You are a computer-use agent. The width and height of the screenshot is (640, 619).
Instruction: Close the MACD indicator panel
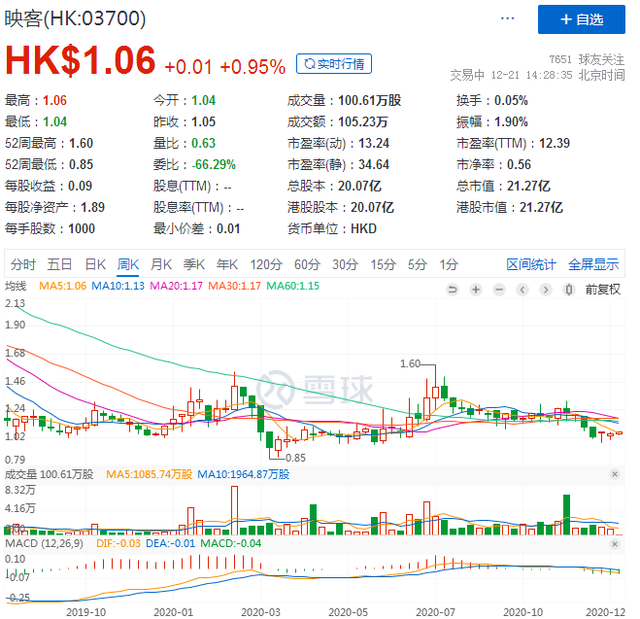point(615,544)
